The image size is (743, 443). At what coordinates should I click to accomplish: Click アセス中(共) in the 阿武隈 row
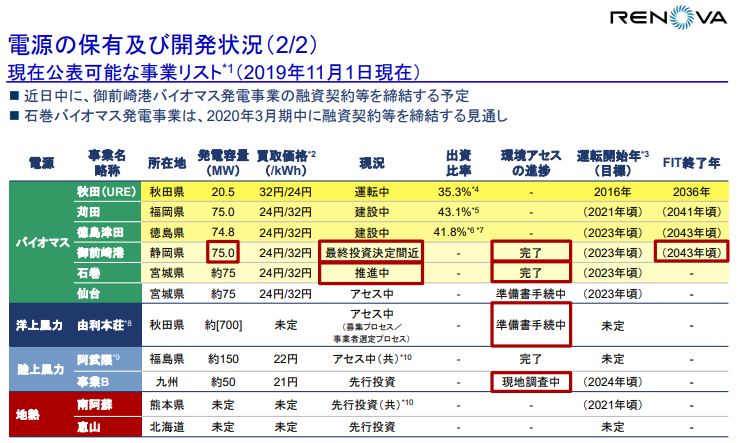[x=372, y=359]
